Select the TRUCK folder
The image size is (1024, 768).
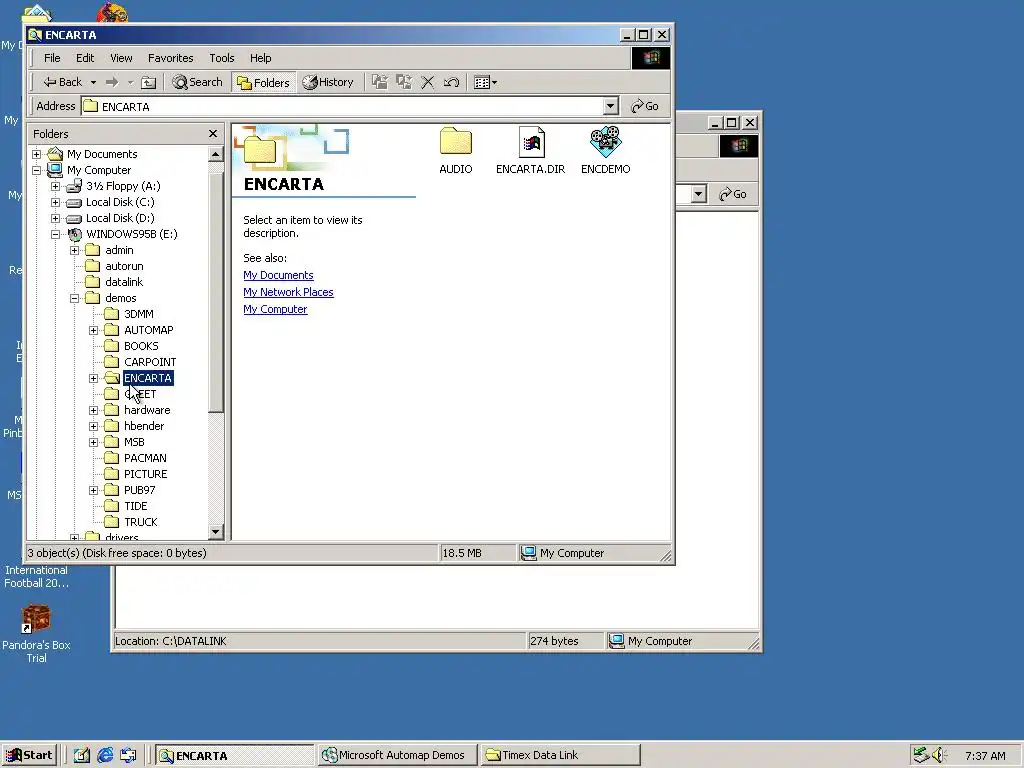[x=140, y=522]
